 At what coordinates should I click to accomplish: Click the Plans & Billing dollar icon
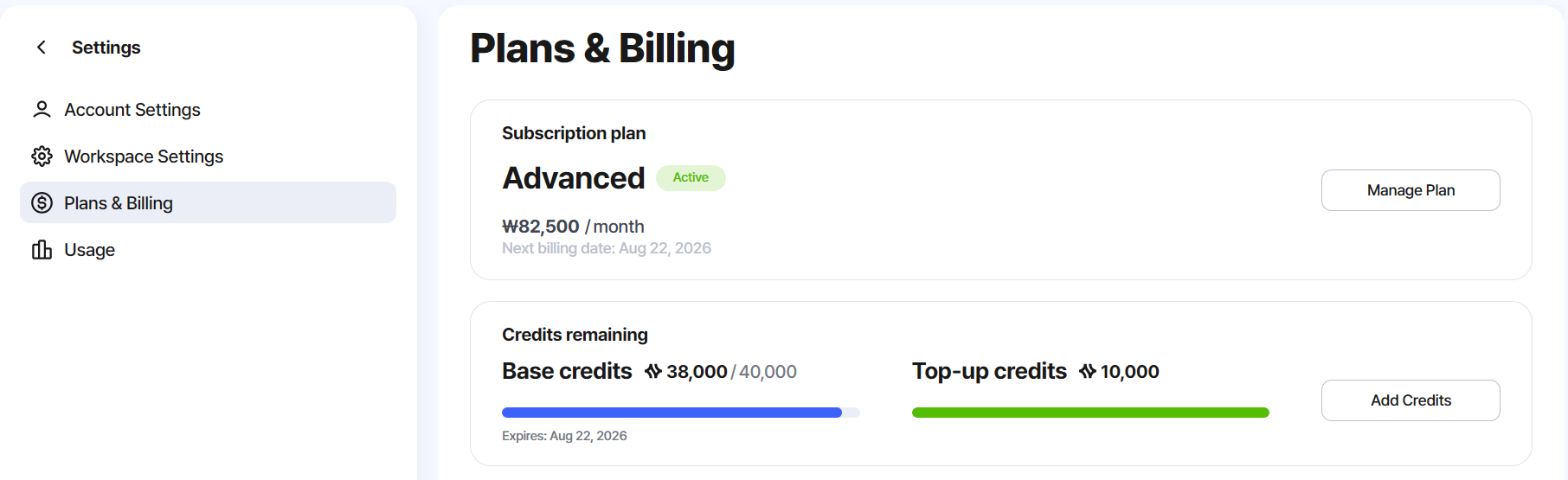click(x=42, y=202)
